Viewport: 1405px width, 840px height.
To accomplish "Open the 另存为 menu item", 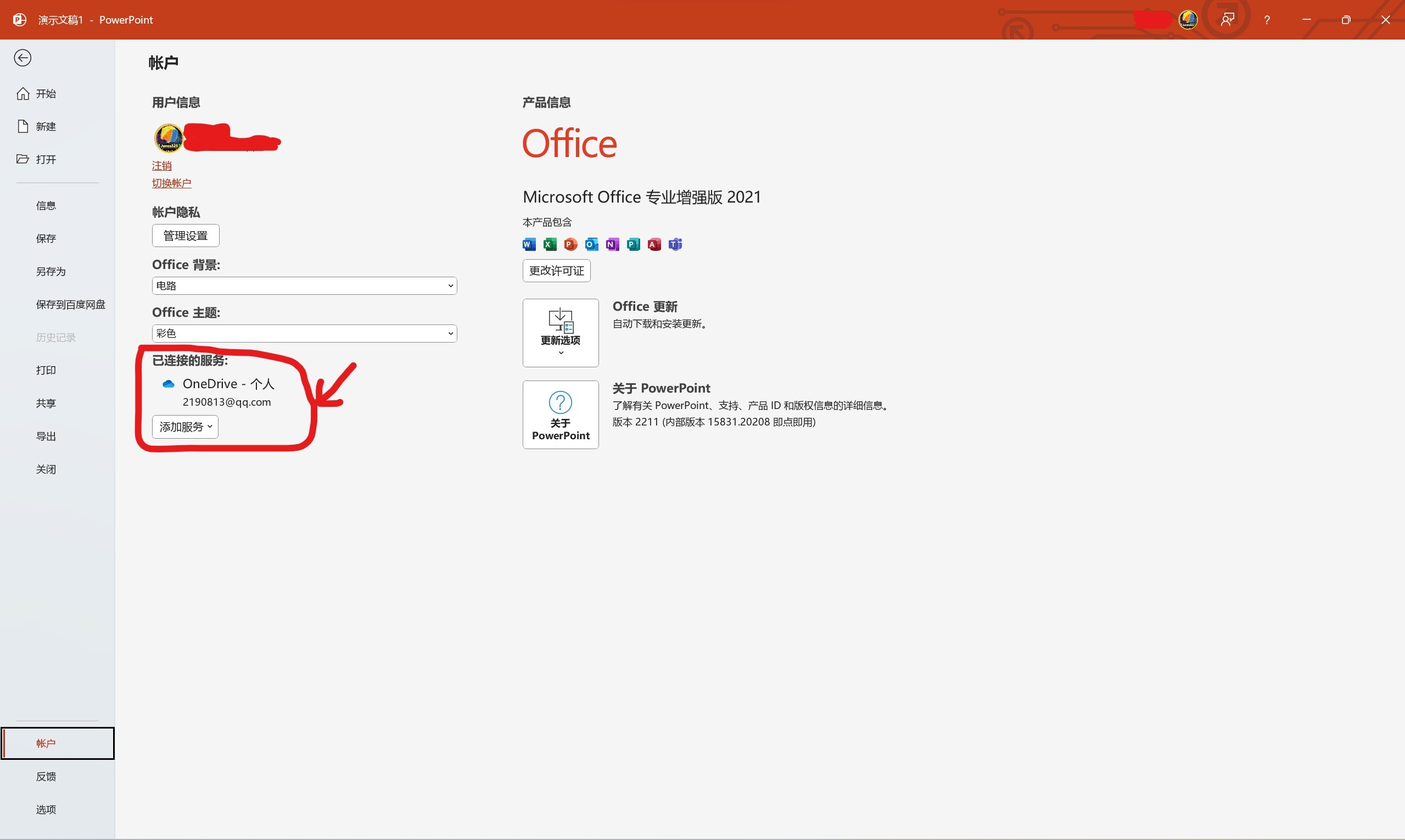I will pyautogui.click(x=51, y=272).
